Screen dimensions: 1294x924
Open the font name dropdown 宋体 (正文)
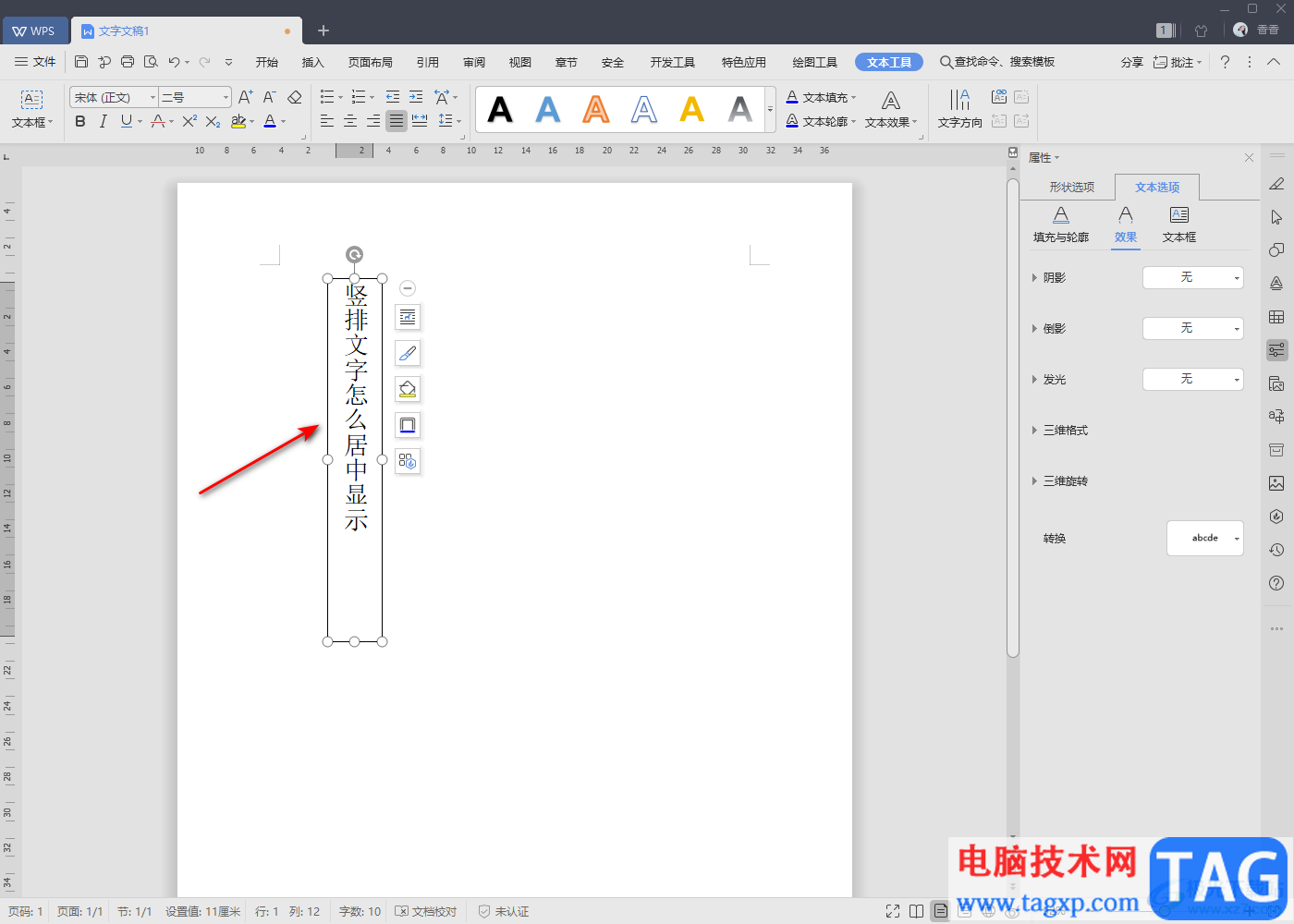tap(114, 97)
